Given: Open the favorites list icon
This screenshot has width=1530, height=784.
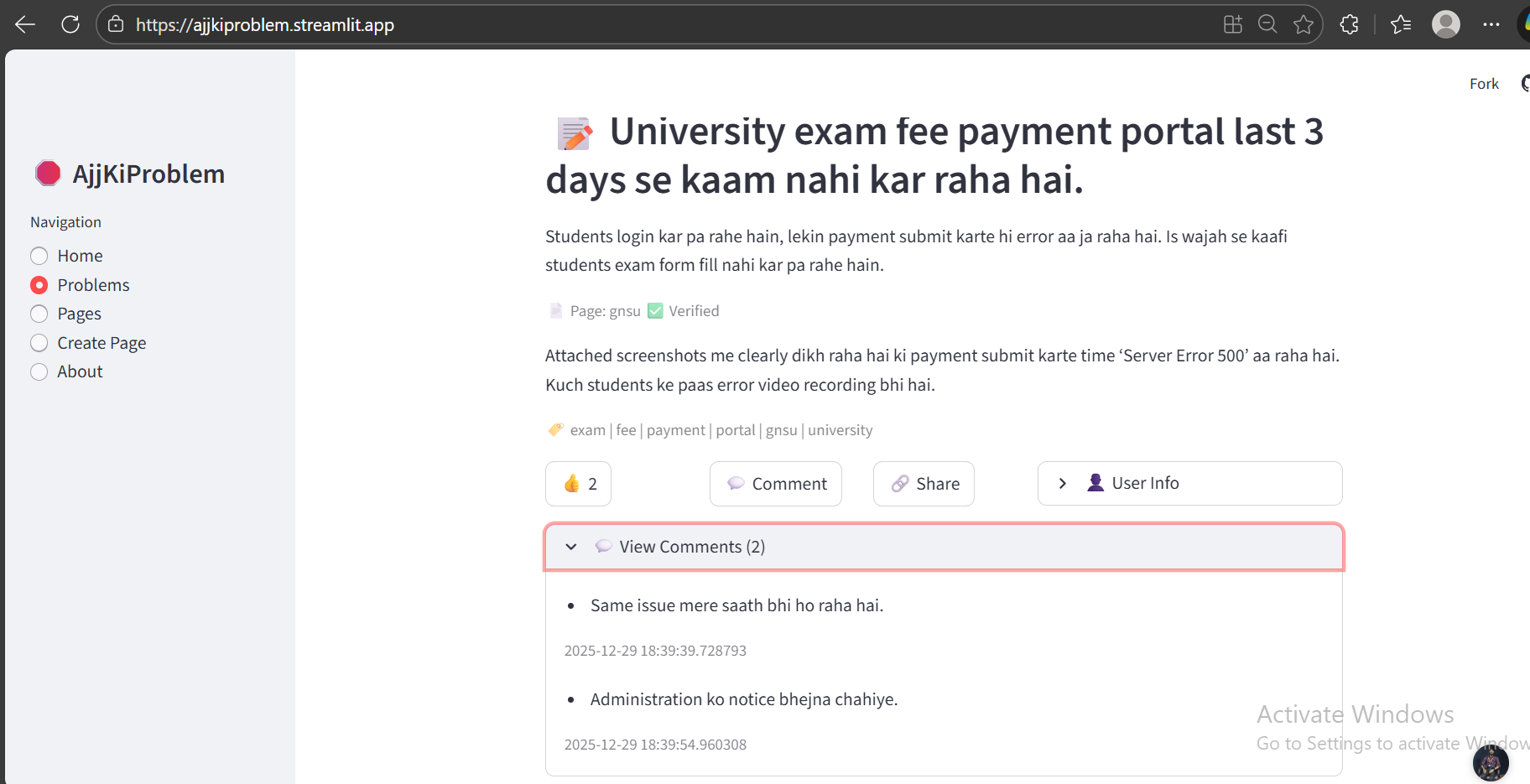Looking at the screenshot, I should tap(1400, 24).
